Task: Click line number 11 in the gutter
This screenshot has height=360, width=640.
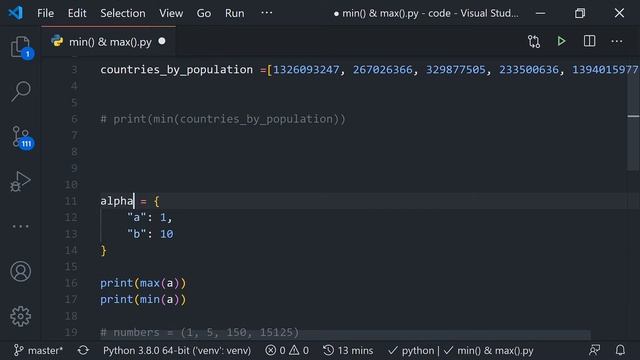Action: click(x=71, y=201)
